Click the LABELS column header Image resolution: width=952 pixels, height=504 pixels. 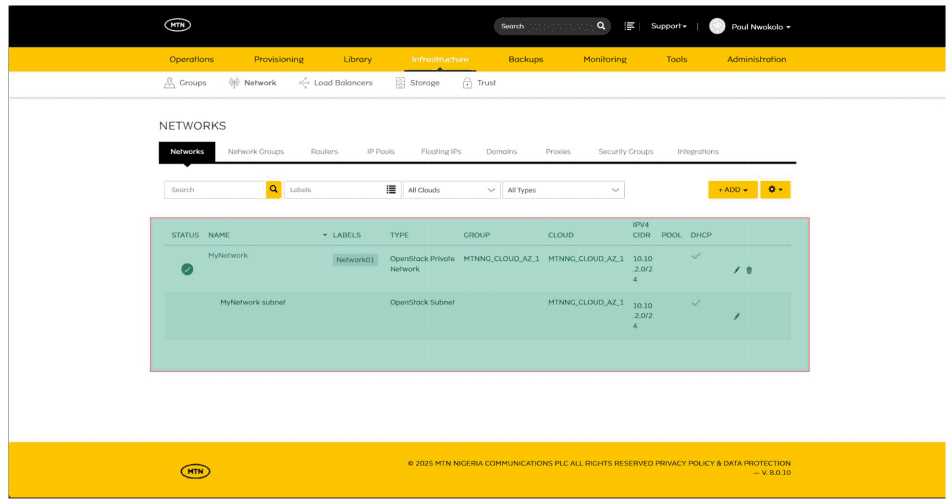(x=347, y=235)
